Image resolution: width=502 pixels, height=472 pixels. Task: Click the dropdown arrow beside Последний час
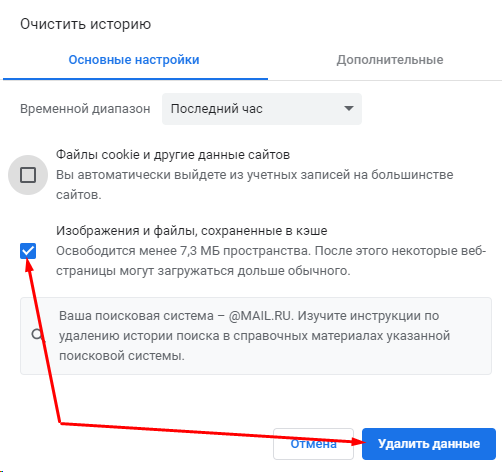(x=349, y=108)
